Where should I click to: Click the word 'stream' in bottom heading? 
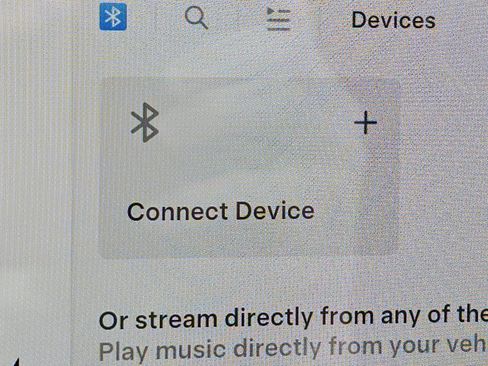click(x=177, y=319)
